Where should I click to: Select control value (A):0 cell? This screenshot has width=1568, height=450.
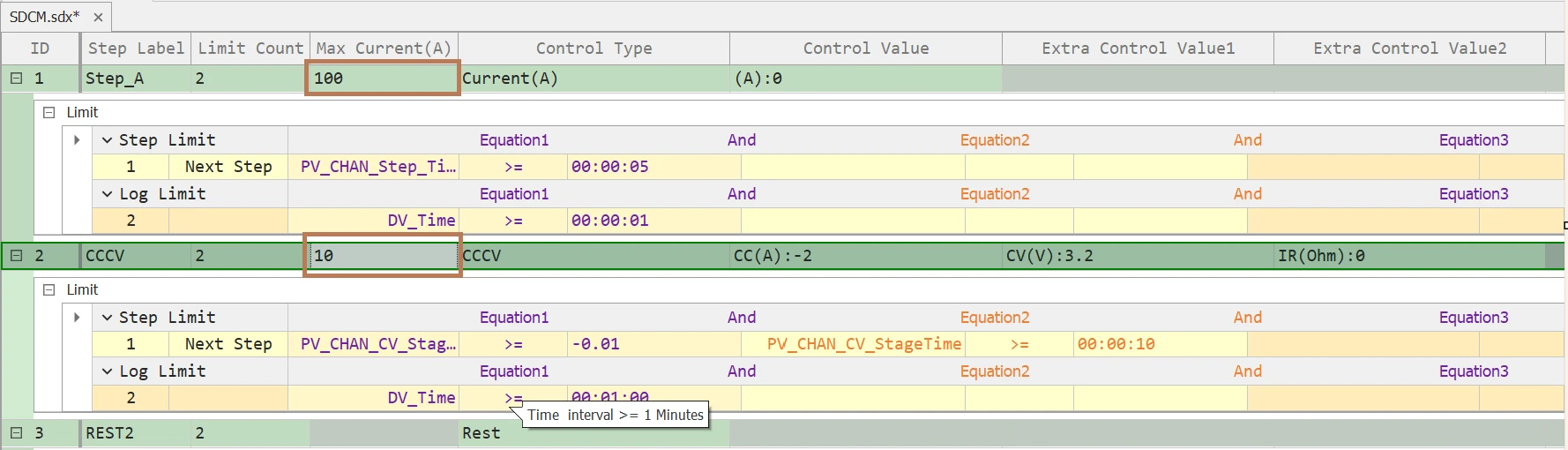point(866,79)
